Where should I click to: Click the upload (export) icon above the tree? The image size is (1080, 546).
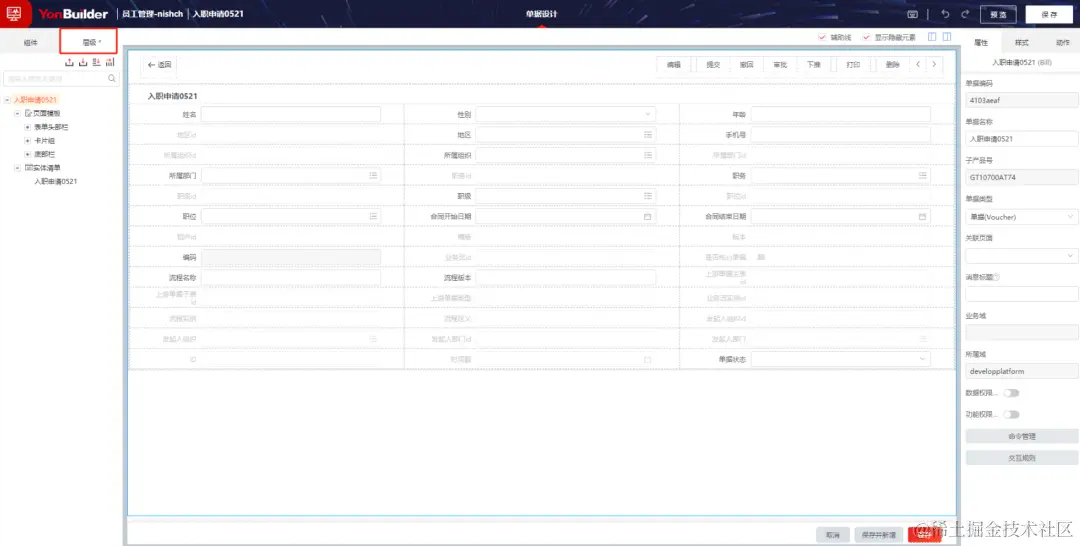[69, 63]
